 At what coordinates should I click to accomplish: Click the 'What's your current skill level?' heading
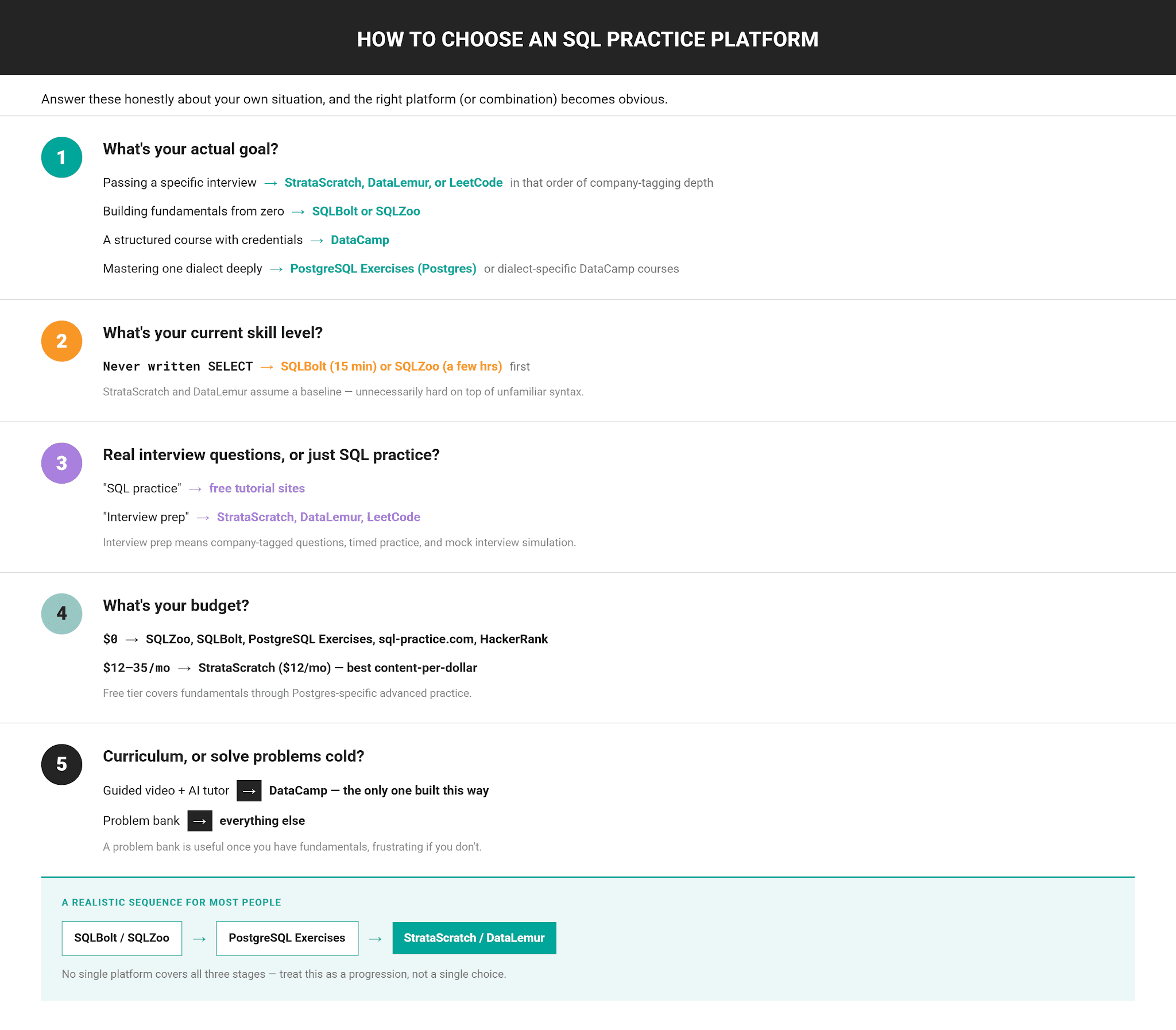click(x=212, y=333)
